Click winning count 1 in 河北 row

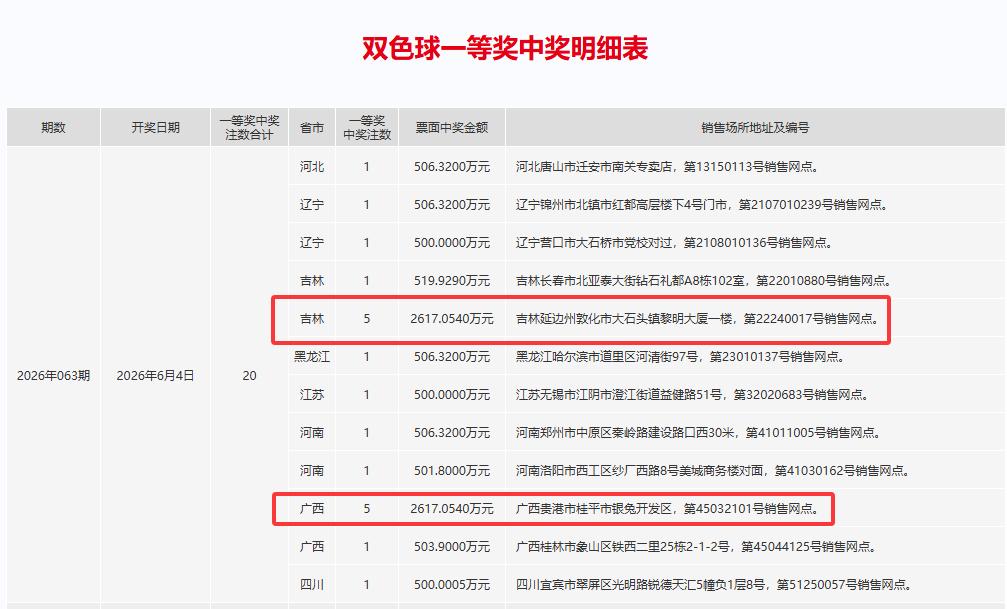pyautogui.click(x=367, y=166)
